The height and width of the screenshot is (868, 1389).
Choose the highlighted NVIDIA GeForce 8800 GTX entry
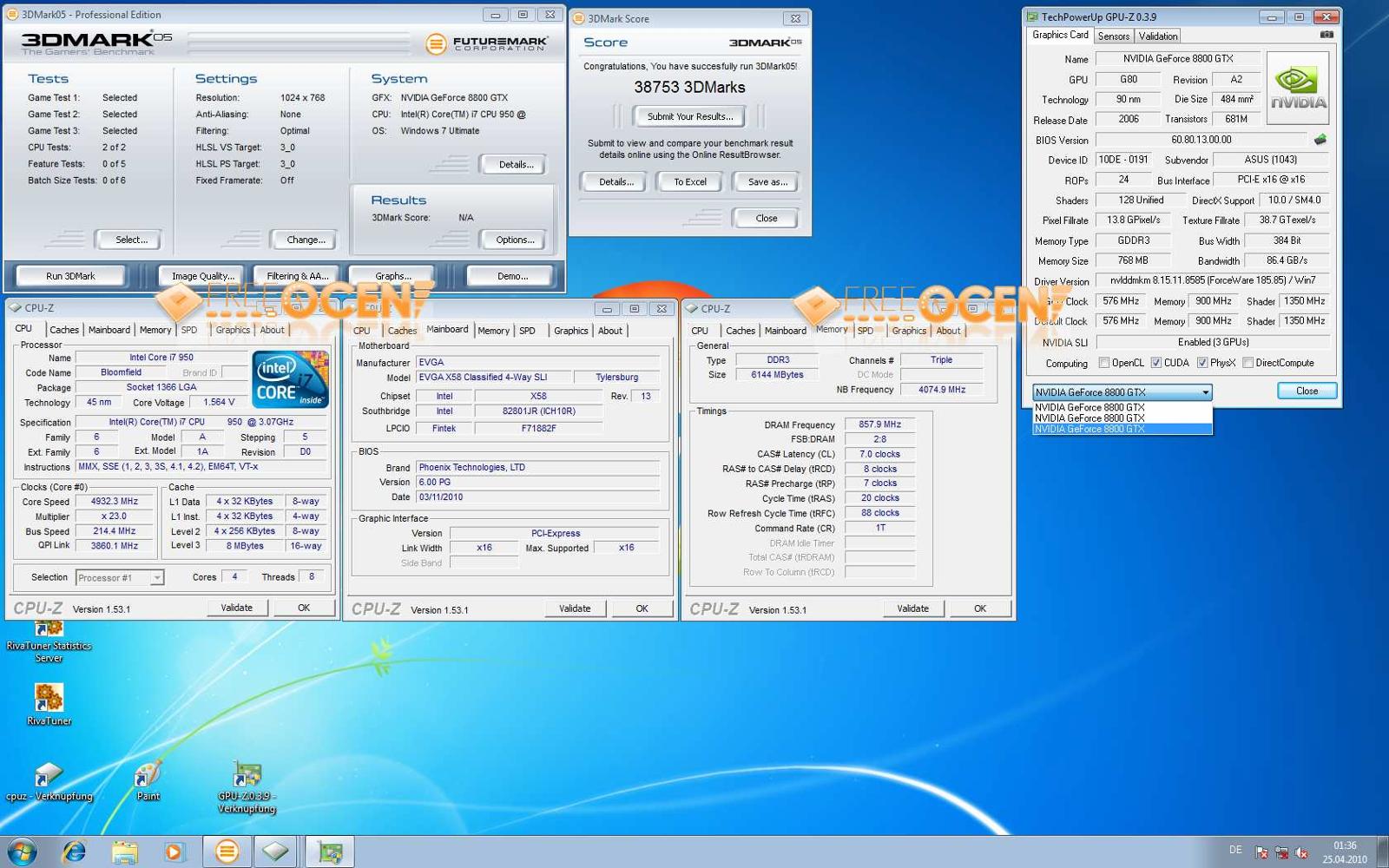(1122, 429)
